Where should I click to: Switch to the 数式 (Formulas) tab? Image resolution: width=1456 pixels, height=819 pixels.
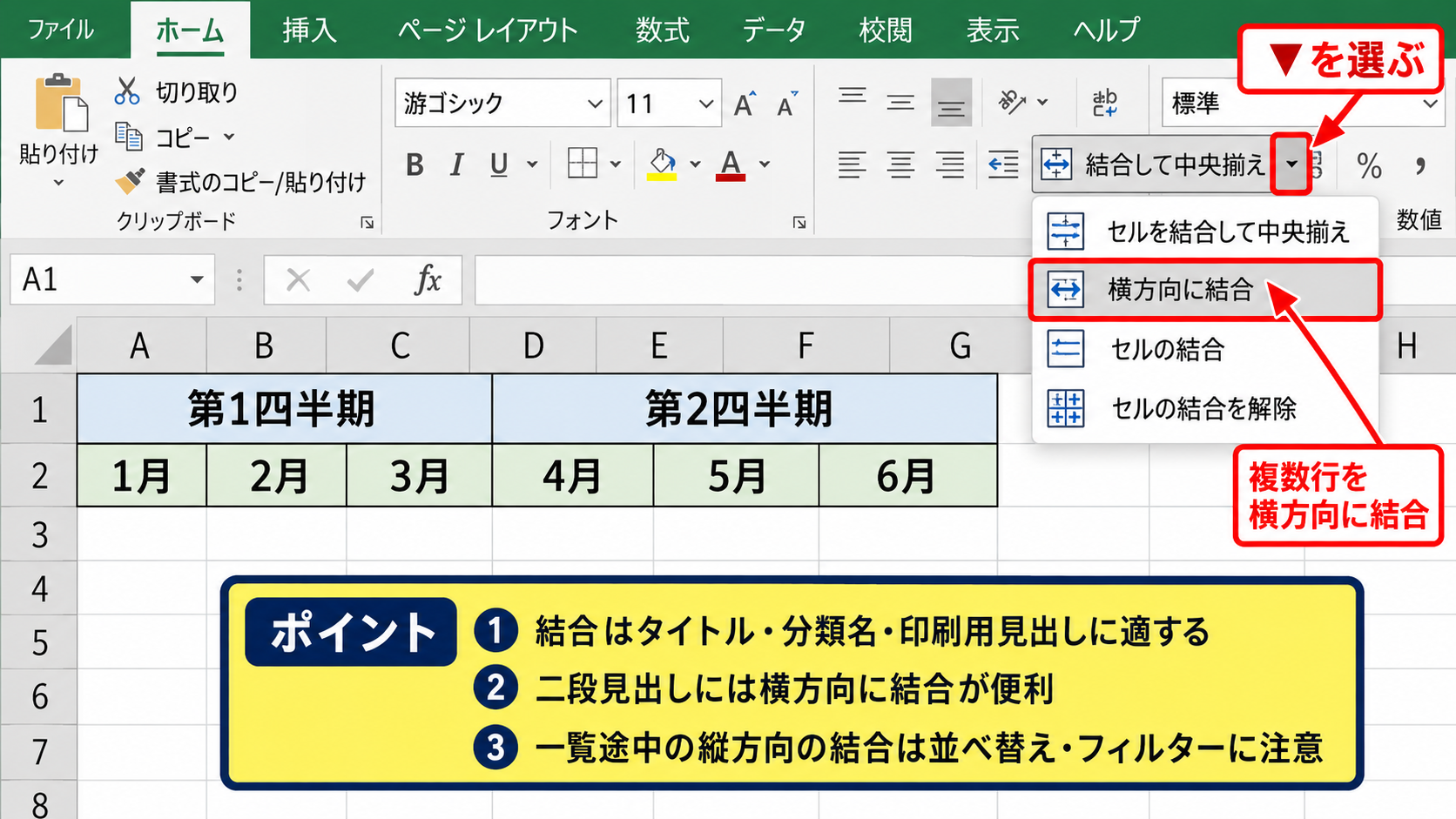click(662, 30)
